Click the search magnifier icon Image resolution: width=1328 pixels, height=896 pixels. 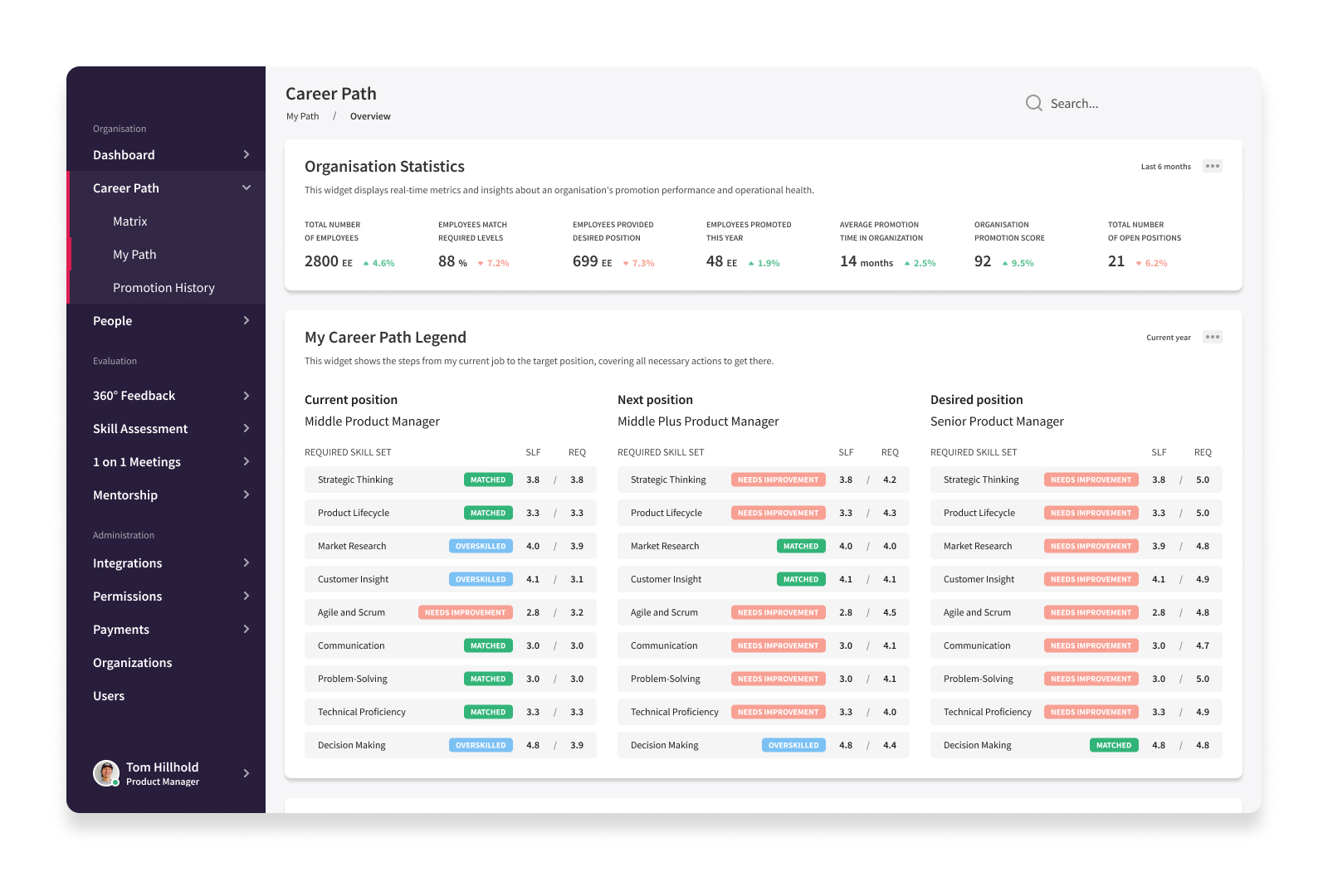[1033, 103]
